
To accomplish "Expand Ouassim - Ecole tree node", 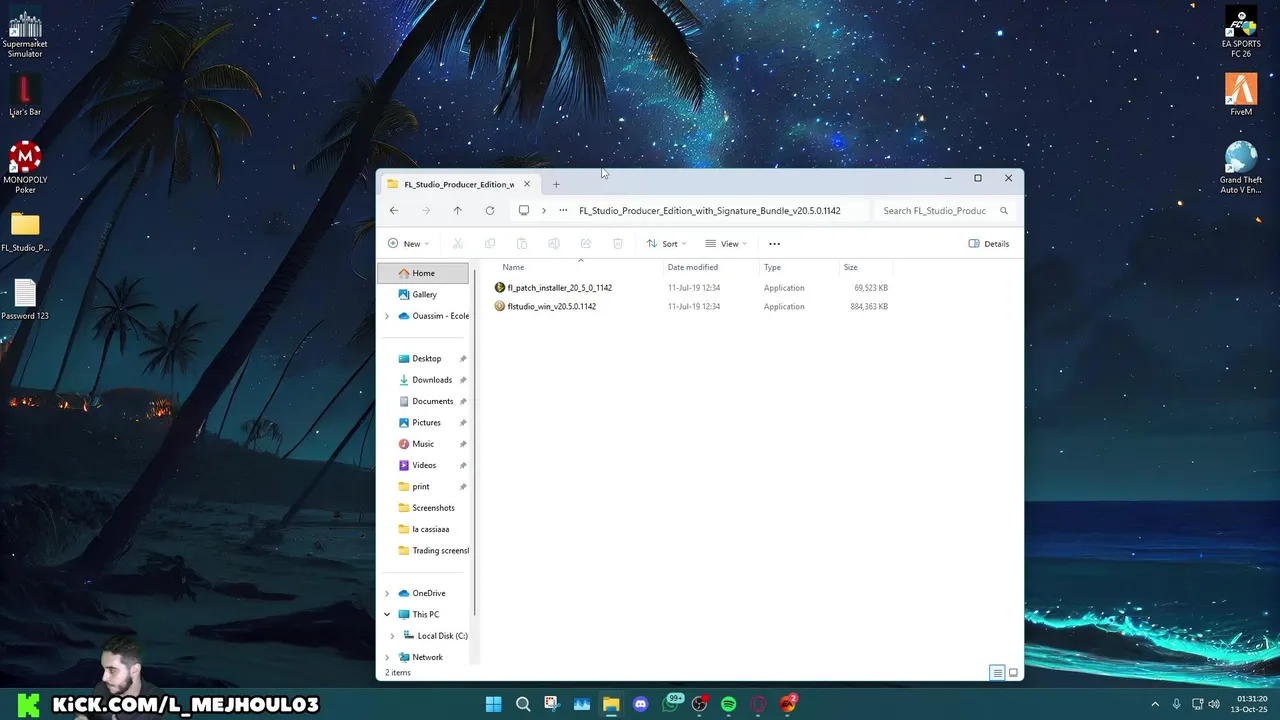I will coord(387,316).
